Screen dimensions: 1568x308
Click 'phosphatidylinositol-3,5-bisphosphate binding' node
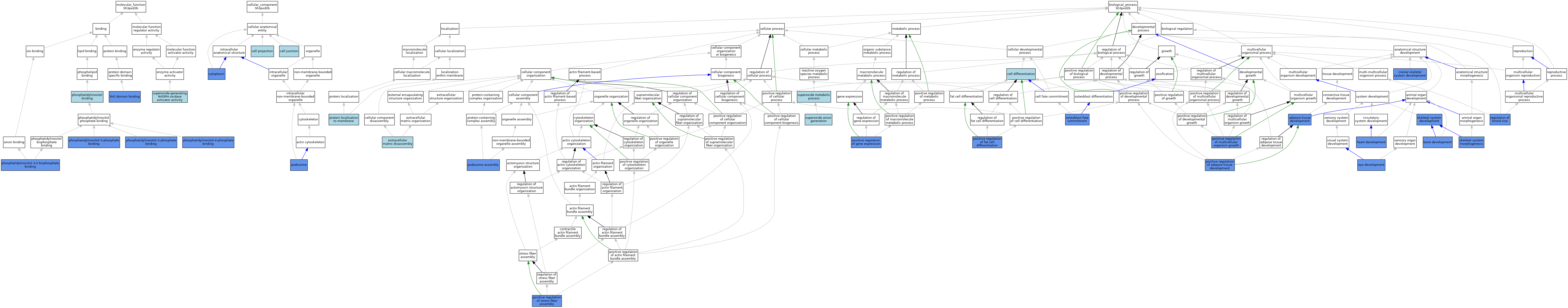pyautogui.click(x=30, y=165)
